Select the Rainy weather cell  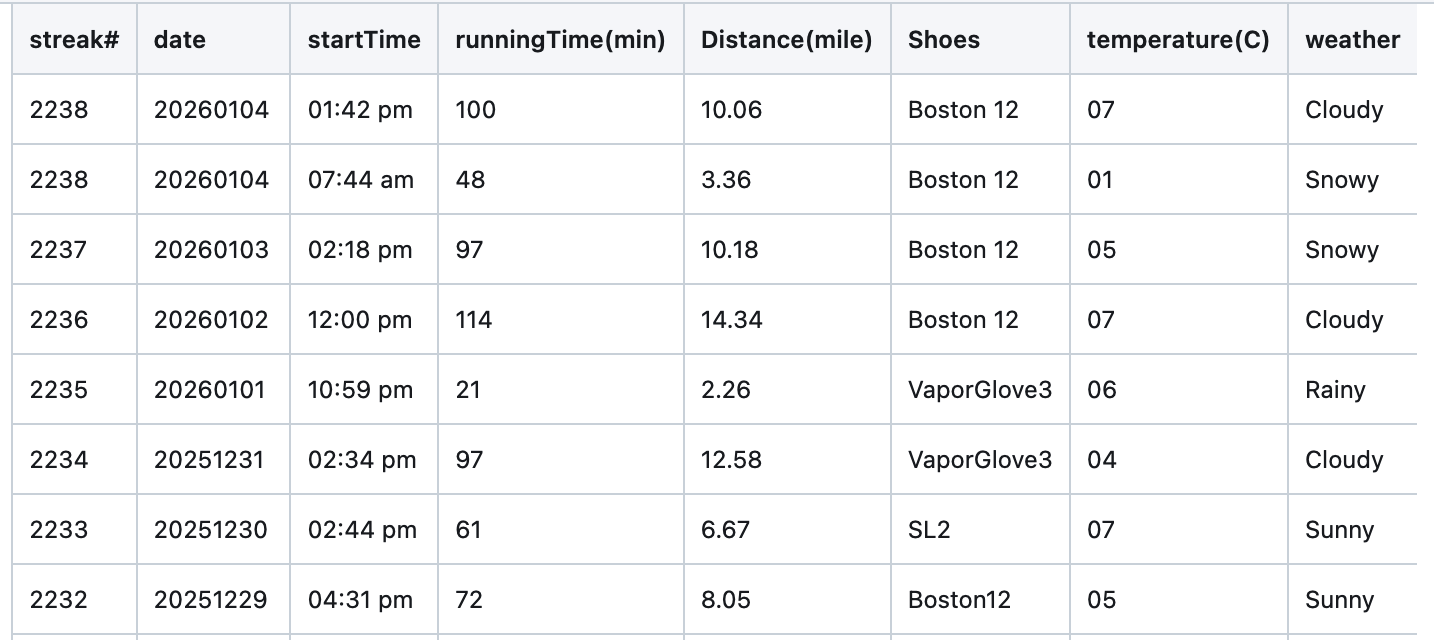click(1335, 390)
